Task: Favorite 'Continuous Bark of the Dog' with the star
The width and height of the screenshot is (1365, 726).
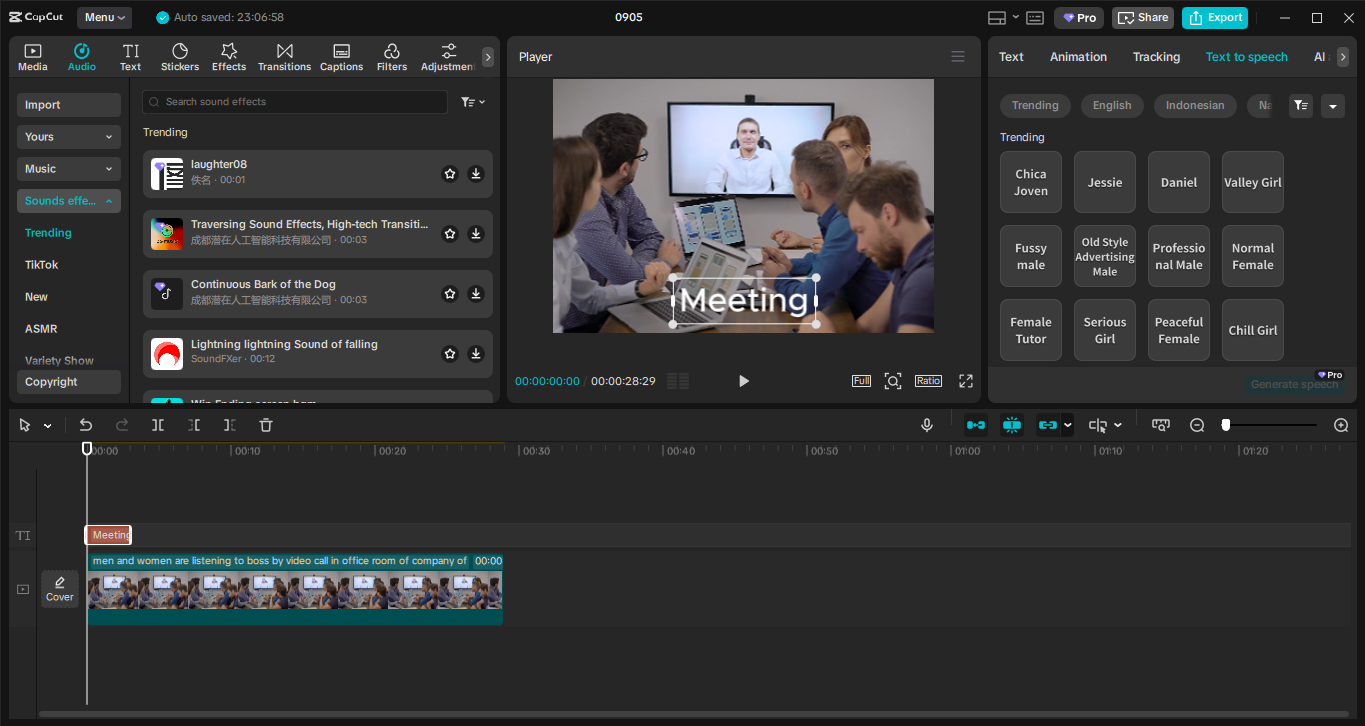Action: click(x=449, y=293)
